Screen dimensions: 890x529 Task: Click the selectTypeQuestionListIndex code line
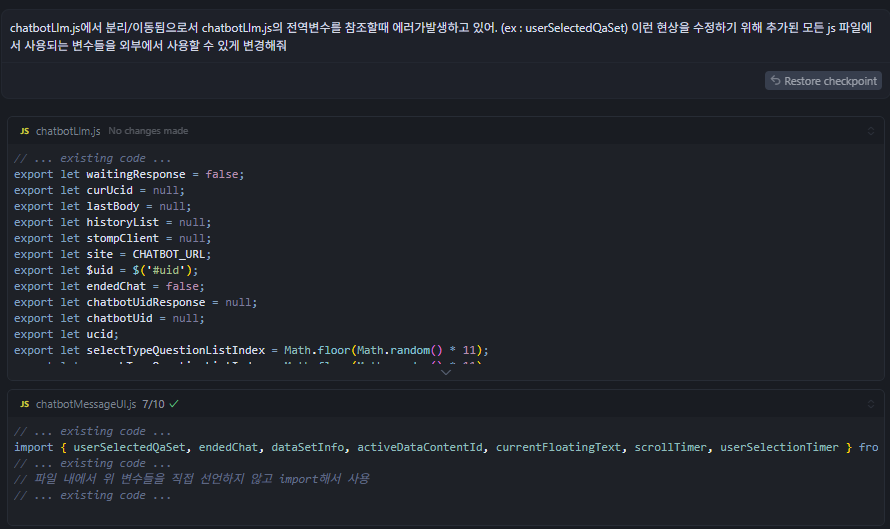click(250, 350)
